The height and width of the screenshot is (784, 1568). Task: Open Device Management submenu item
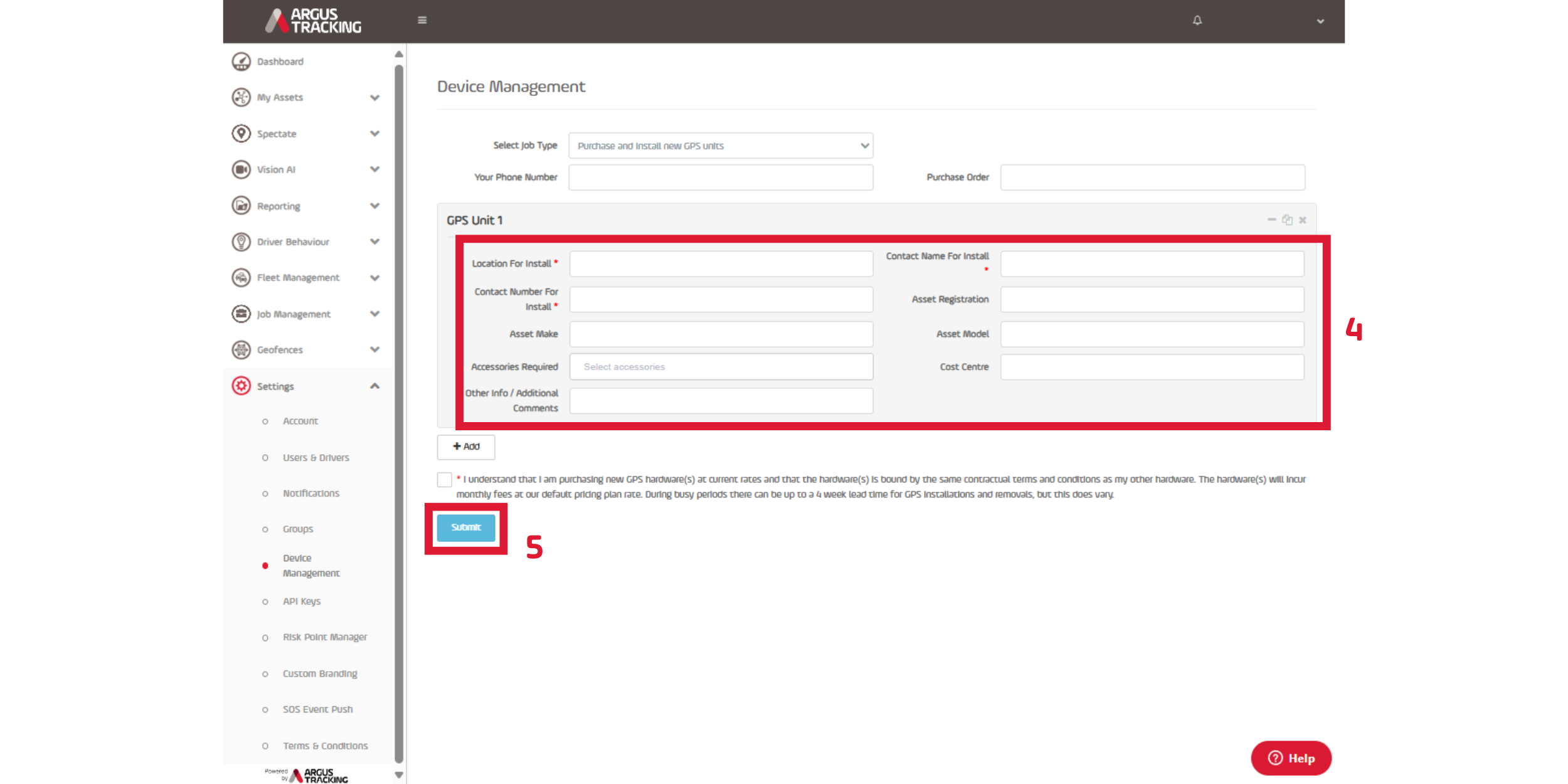click(311, 565)
